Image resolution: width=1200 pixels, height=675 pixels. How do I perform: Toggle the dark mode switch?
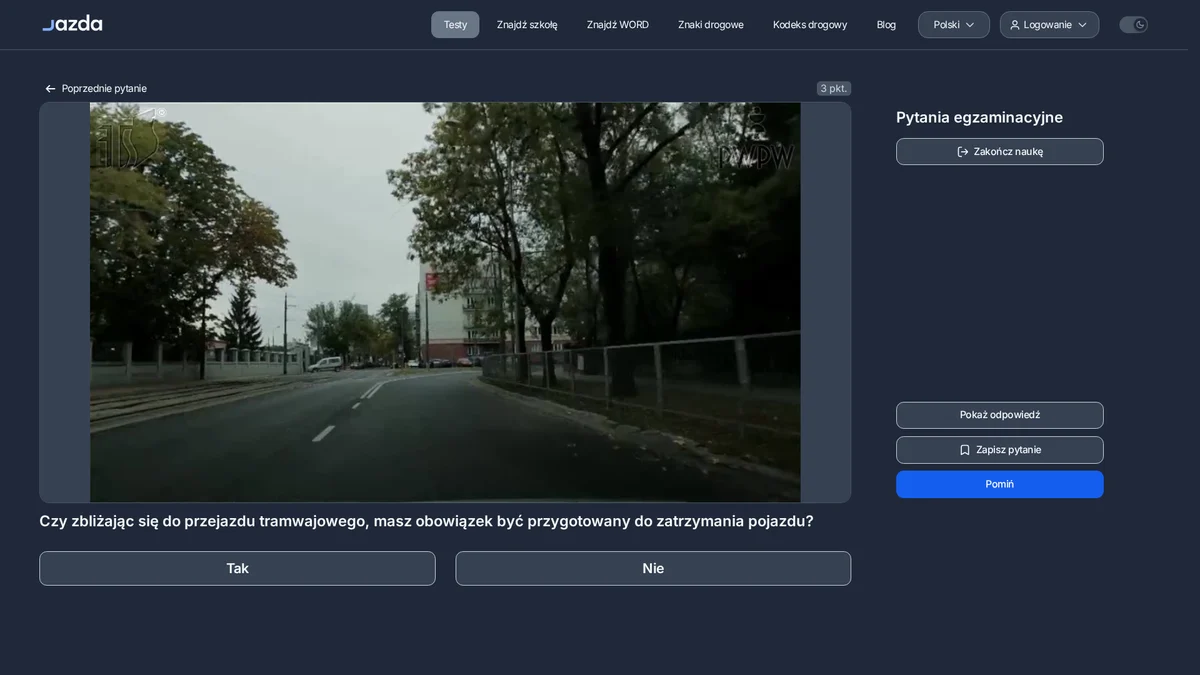click(1133, 25)
